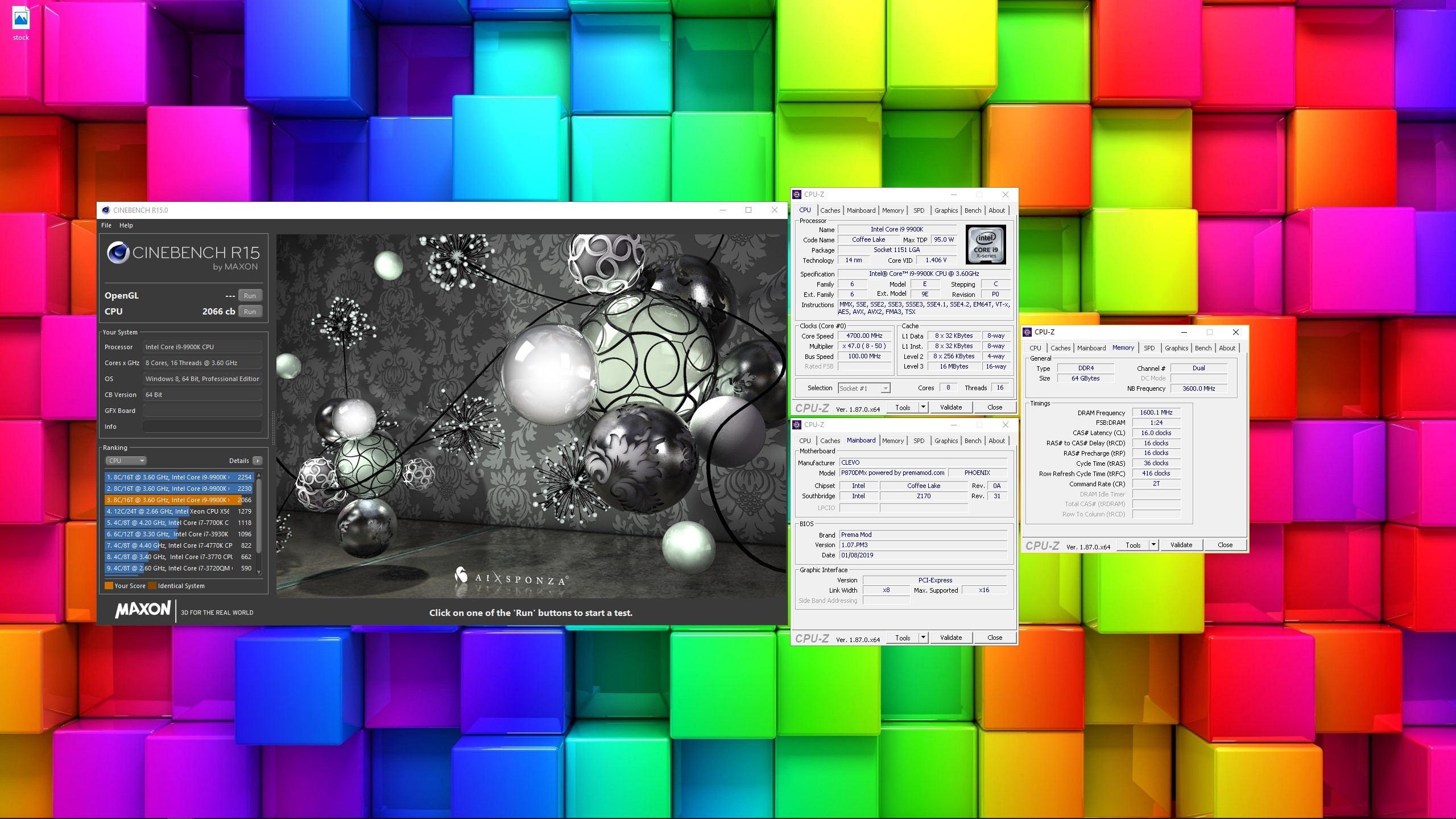Open the Details arrow in the Ranking panel
Viewport: 1456px width, 819px height.
pos(258,461)
